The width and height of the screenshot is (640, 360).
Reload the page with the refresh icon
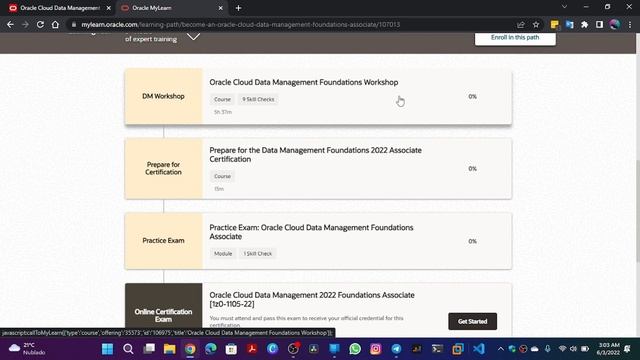click(40, 24)
